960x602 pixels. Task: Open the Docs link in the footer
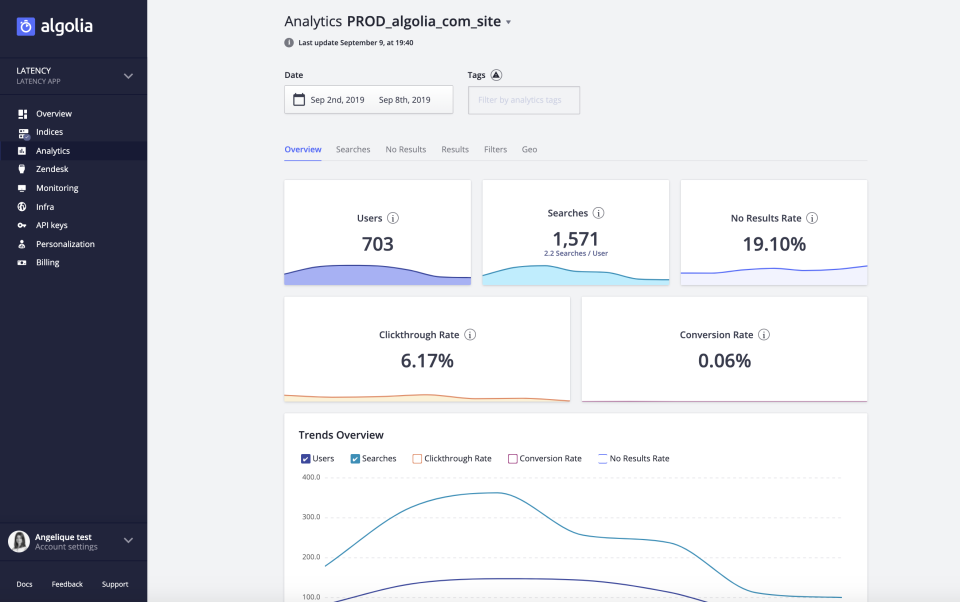click(x=24, y=583)
